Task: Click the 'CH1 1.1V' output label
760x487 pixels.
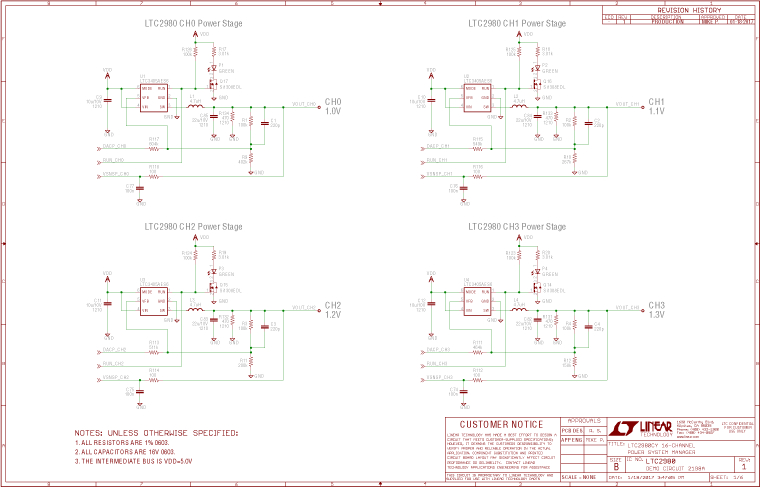Action: click(657, 107)
